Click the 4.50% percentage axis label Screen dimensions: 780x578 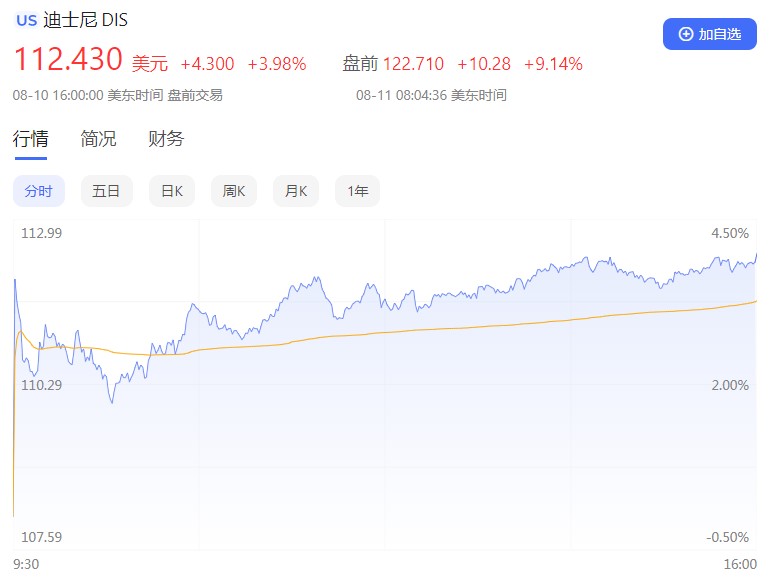(x=727, y=233)
